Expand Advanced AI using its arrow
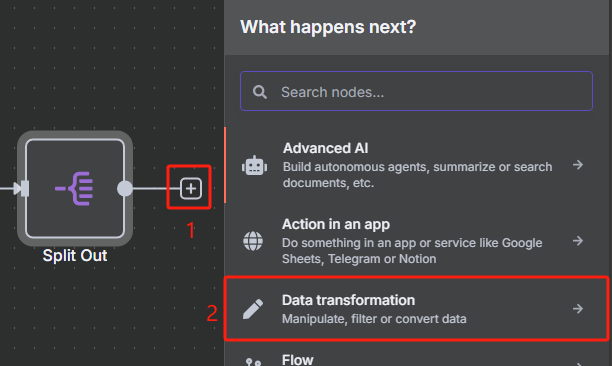This screenshot has height=366, width=612. (x=578, y=165)
